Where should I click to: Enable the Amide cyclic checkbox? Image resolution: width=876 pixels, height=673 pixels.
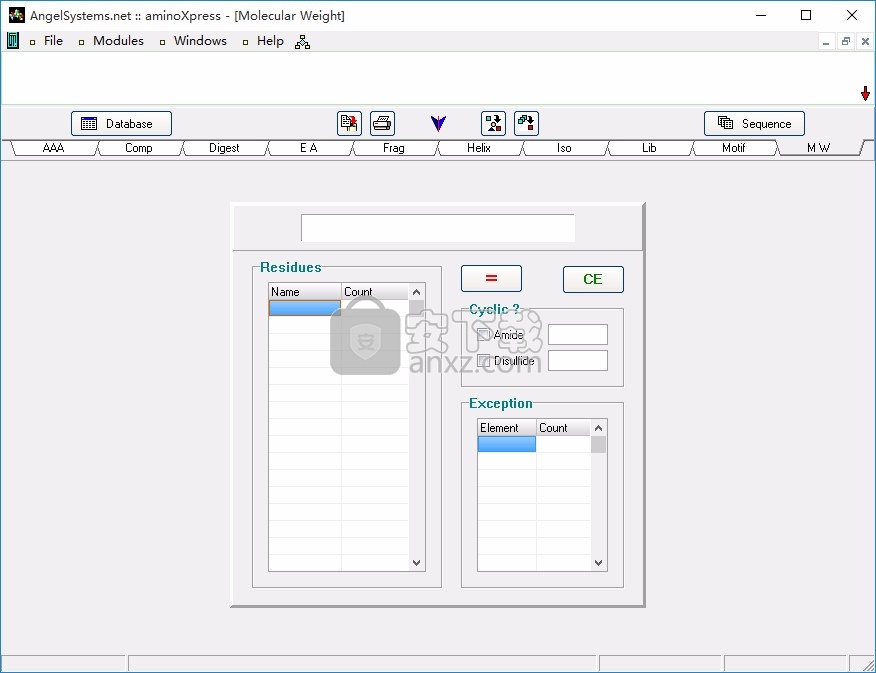pyautogui.click(x=484, y=335)
